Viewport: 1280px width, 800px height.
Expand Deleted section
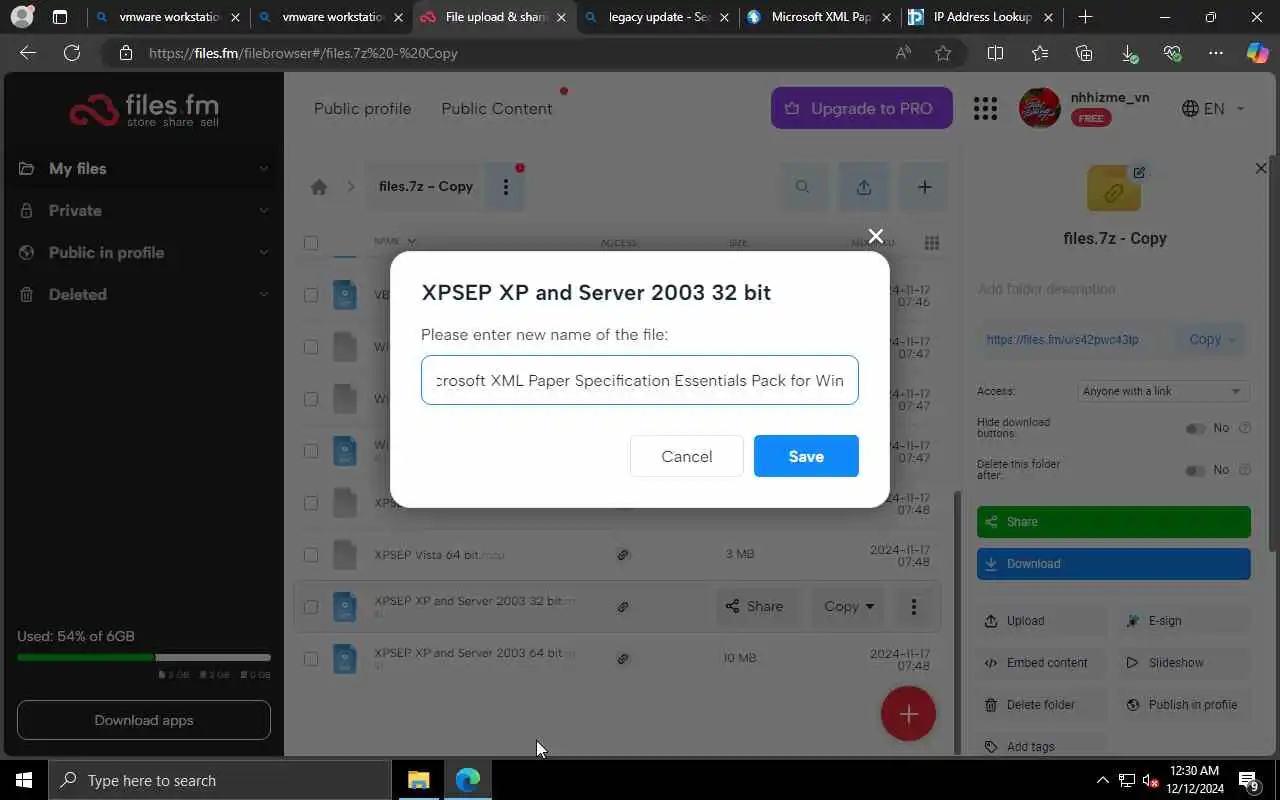coord(143,294)
